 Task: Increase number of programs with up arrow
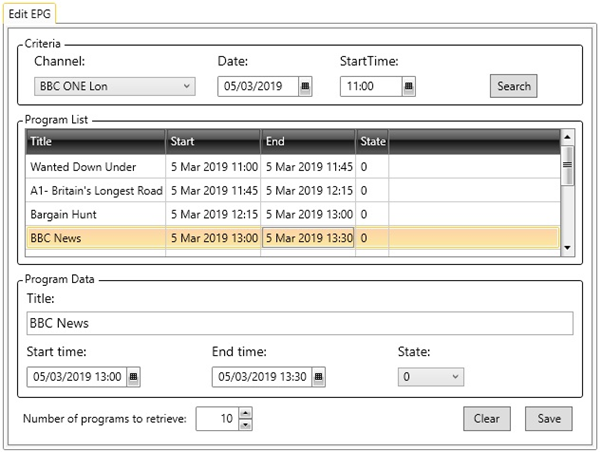(x=246, y=412)
